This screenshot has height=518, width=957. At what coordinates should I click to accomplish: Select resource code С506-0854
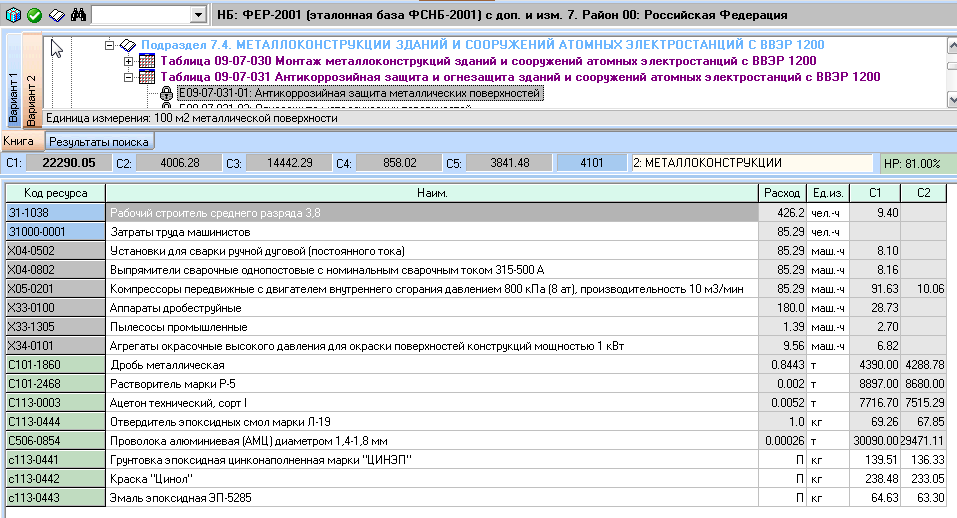[56, 441]
